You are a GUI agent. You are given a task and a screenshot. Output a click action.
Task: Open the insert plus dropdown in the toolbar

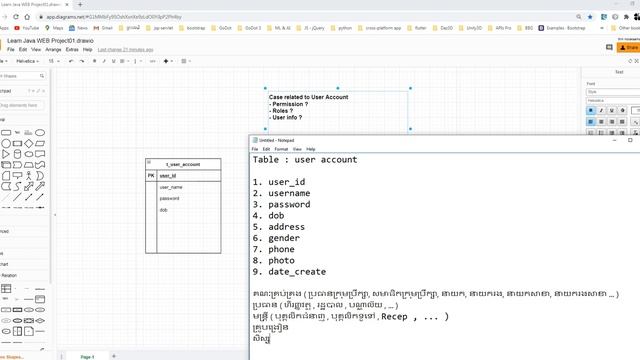tap(168, 61)
